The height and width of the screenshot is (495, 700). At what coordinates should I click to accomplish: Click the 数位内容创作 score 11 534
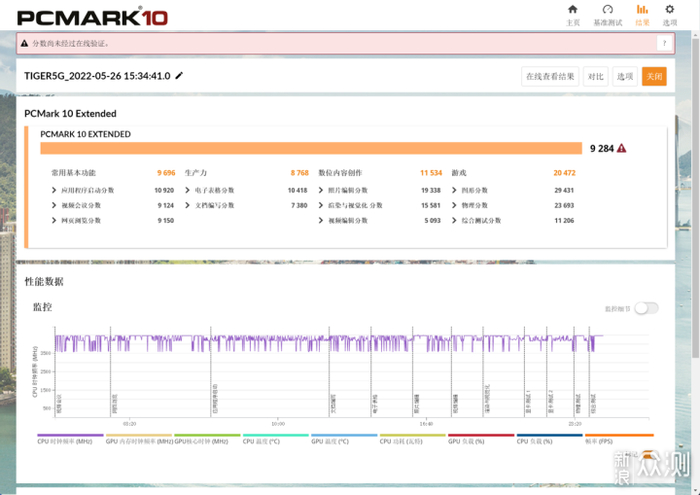(x=431, y=173)
